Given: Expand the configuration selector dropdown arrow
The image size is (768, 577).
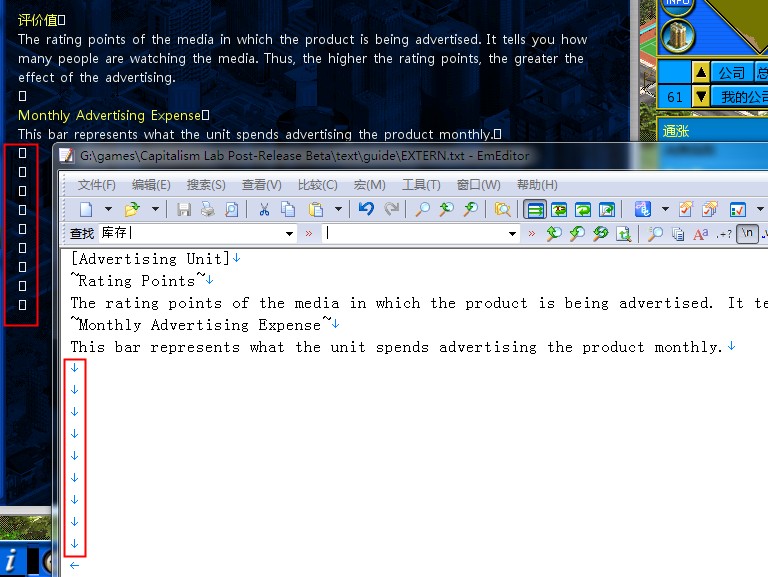Looking at the screenshot, I should [665, 209].
